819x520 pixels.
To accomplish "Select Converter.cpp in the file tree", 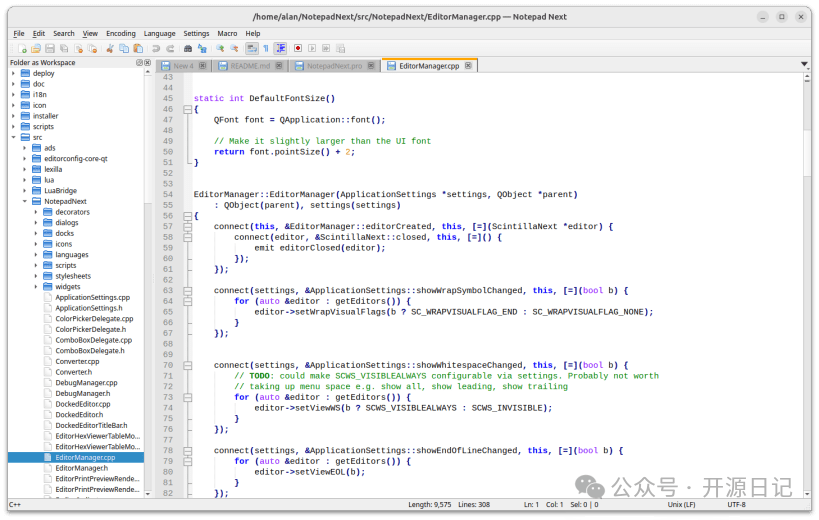I will [77, 362].
